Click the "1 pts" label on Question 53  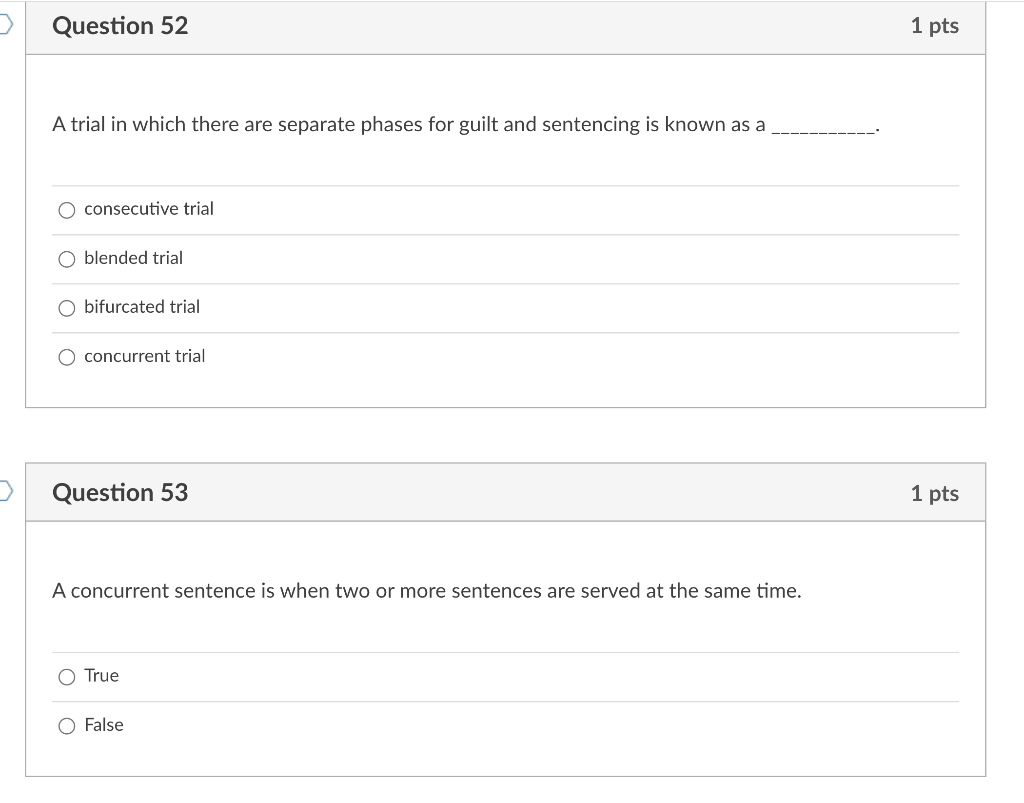[937, 492]
